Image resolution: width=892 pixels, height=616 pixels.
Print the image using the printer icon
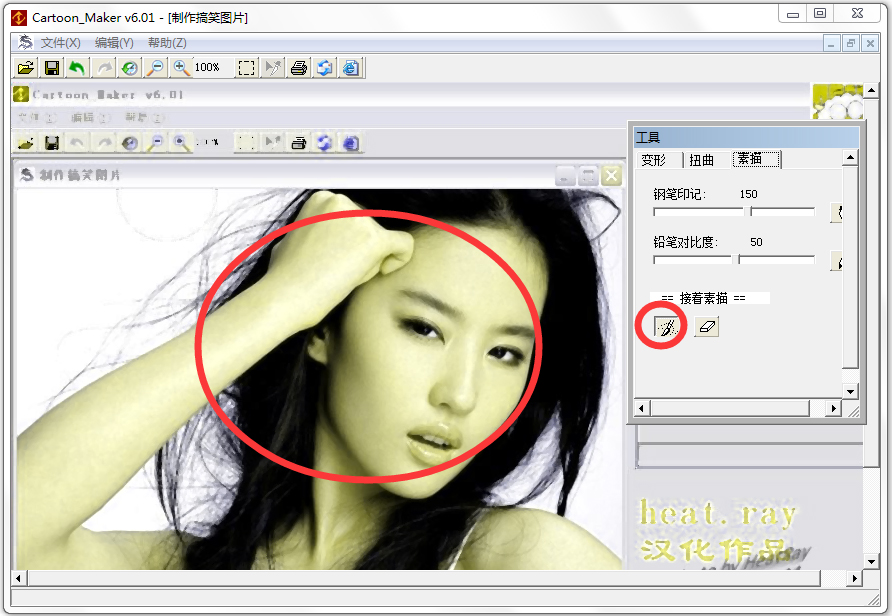pyautogui.click(x=299, y=68)
